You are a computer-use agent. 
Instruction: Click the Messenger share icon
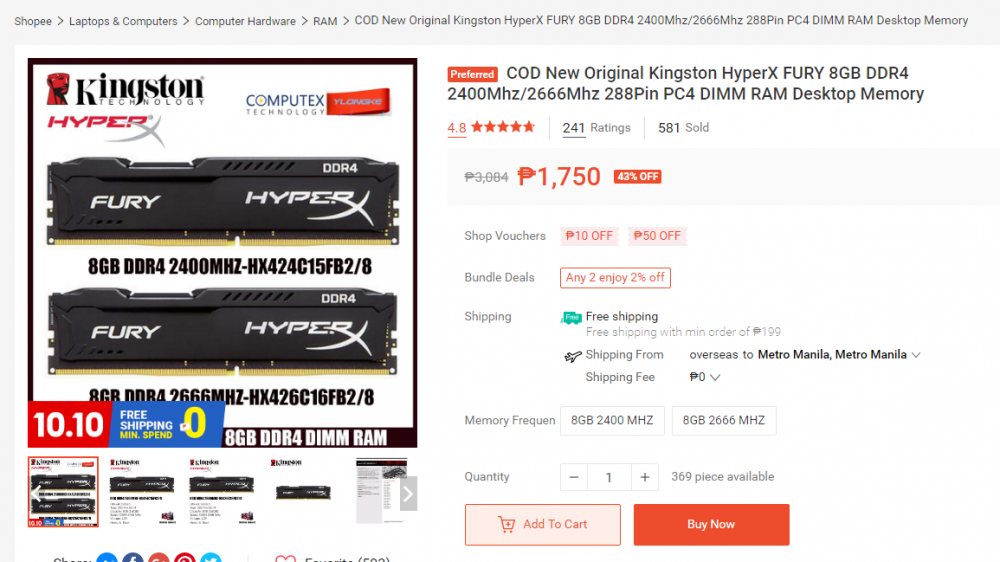click(x=107, y=558)
